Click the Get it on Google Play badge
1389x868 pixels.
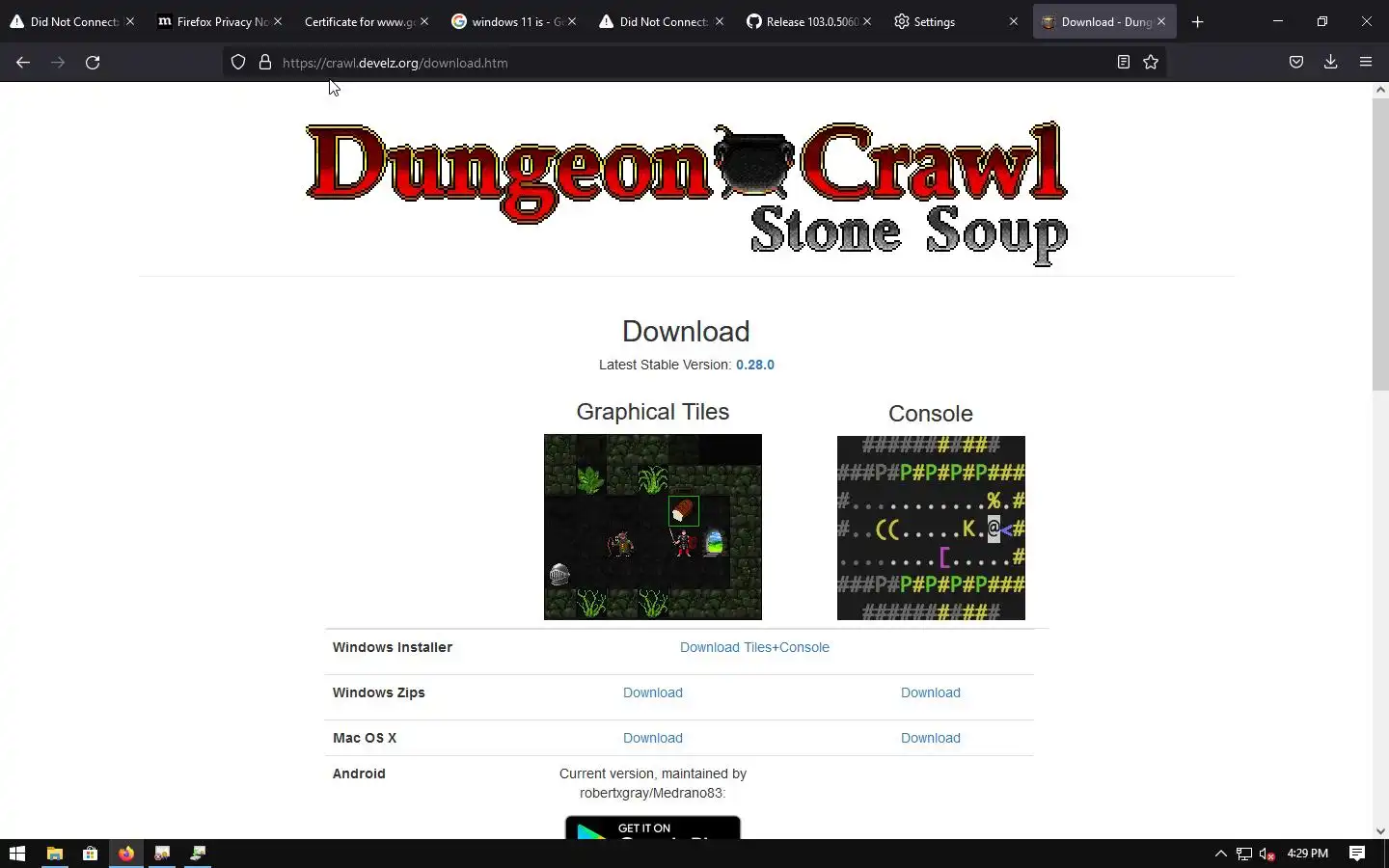coord(653,827)
